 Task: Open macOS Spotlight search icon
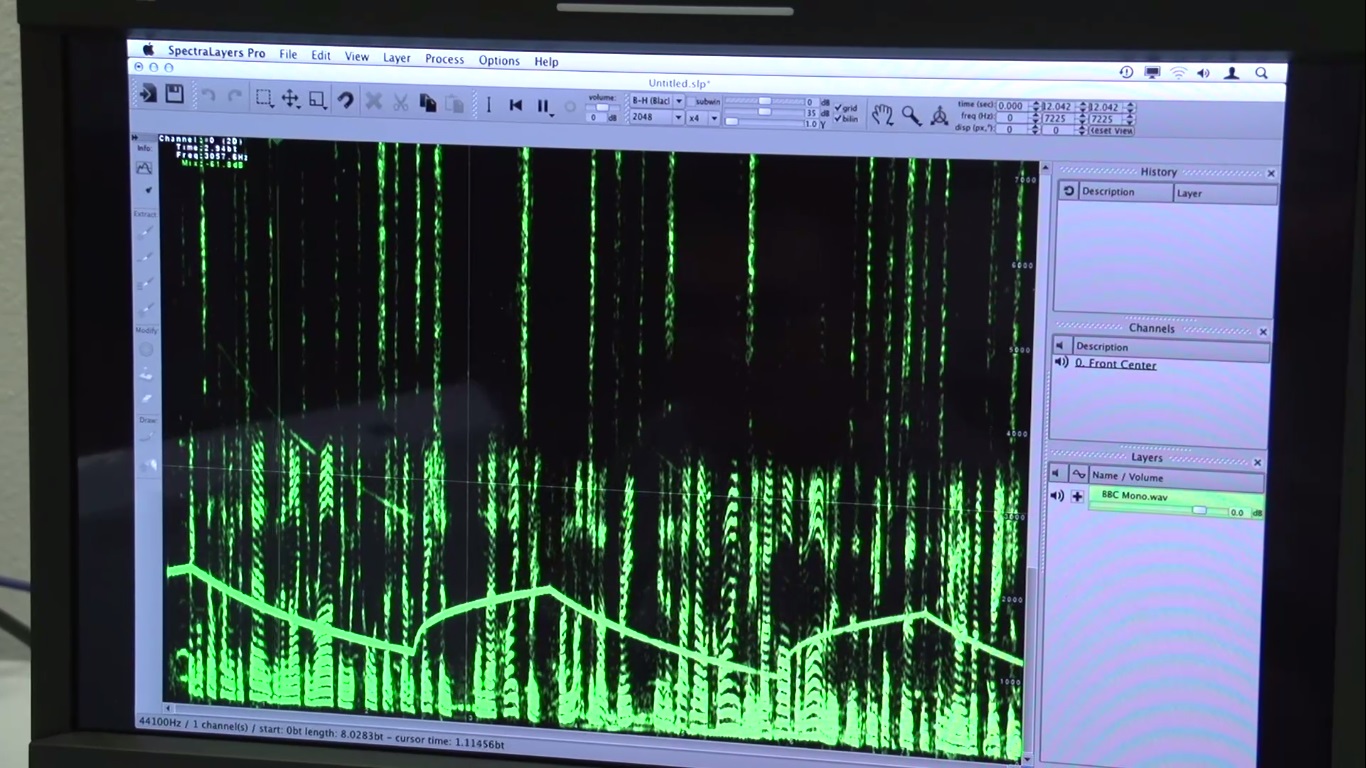point(1262,73)
